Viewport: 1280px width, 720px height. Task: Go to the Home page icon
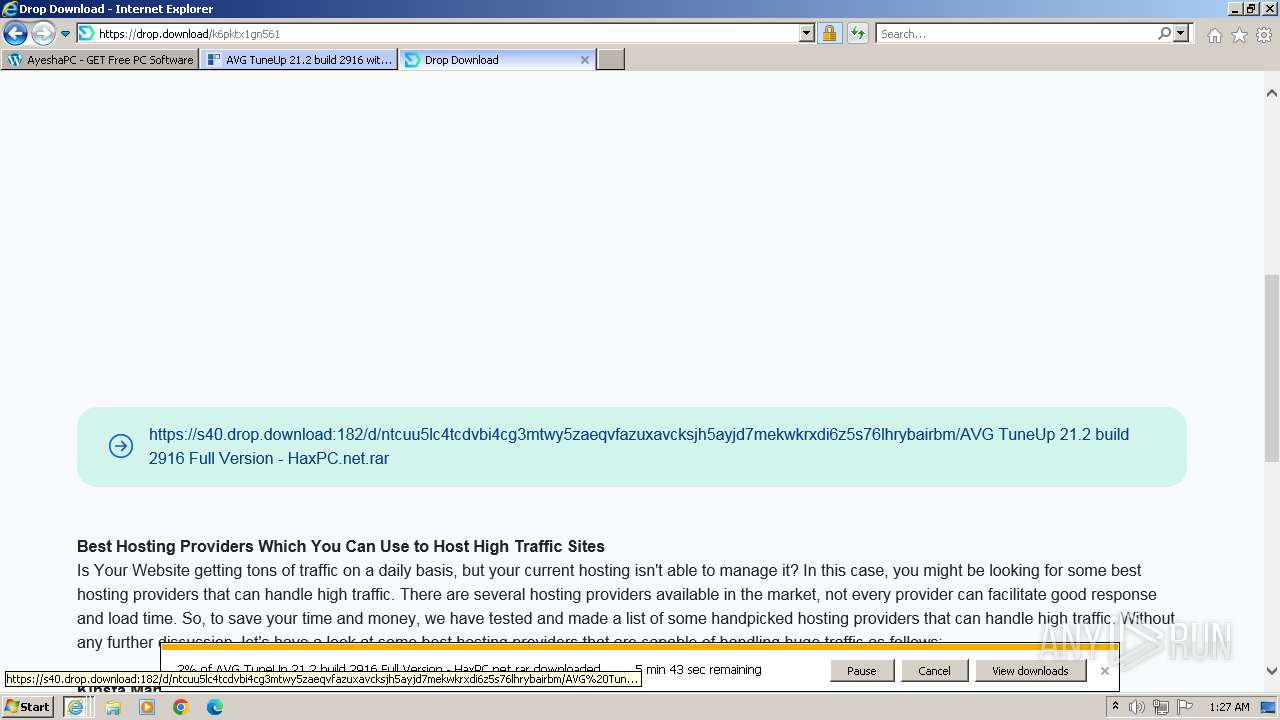[x=1214, y=35]
